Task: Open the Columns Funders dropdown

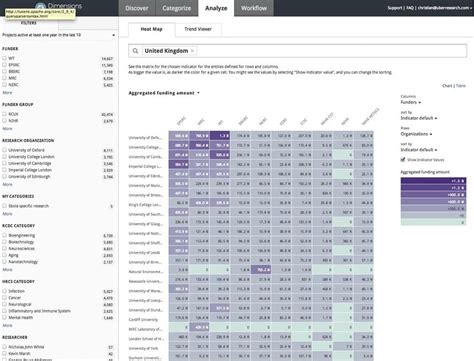Action: 411,102
